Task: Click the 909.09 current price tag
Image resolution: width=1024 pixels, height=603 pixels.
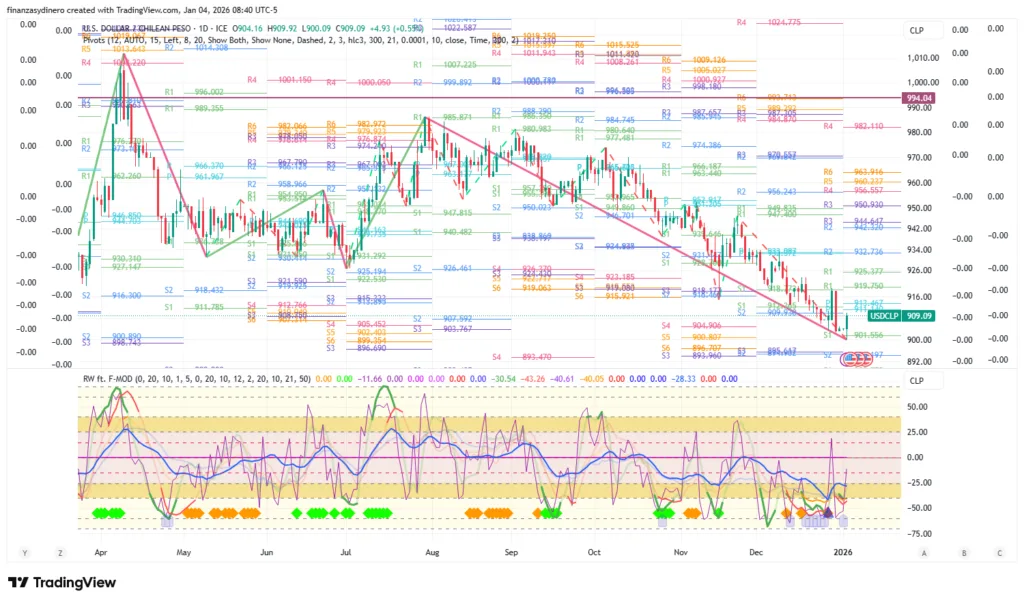Action: [921, 316]
